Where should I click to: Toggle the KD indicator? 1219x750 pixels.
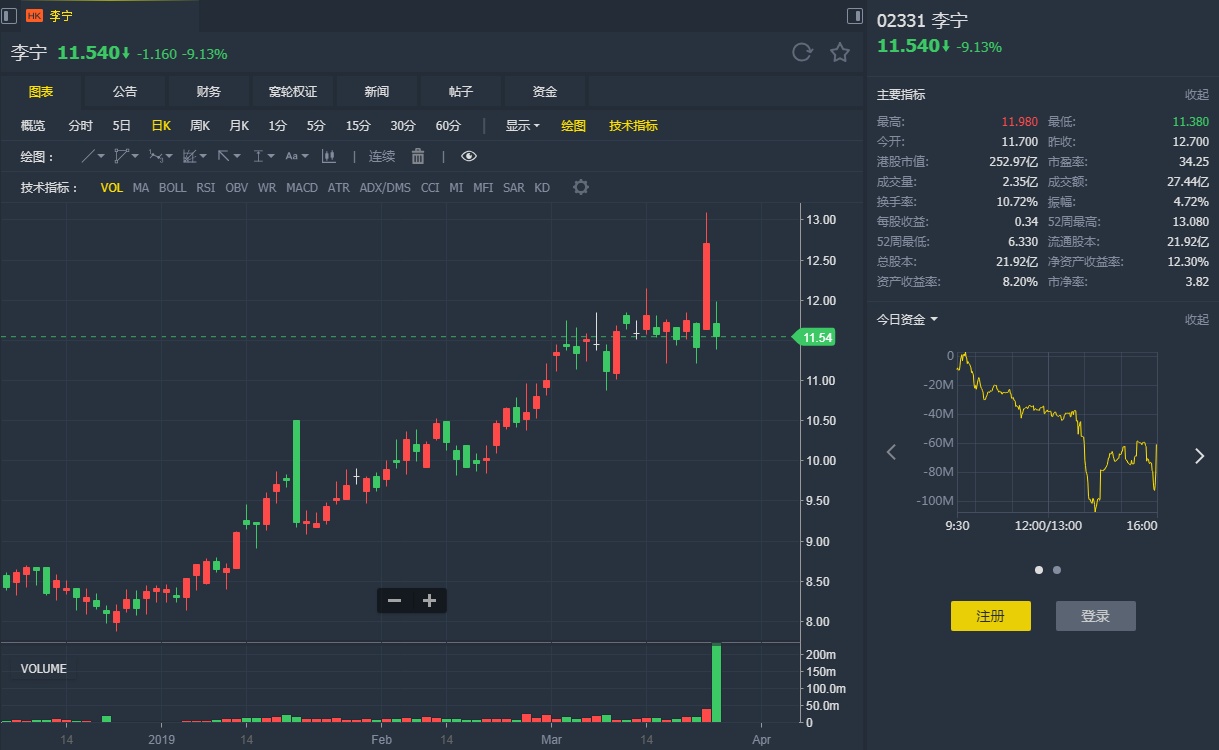pyautogui.click(x=542, y=188)
